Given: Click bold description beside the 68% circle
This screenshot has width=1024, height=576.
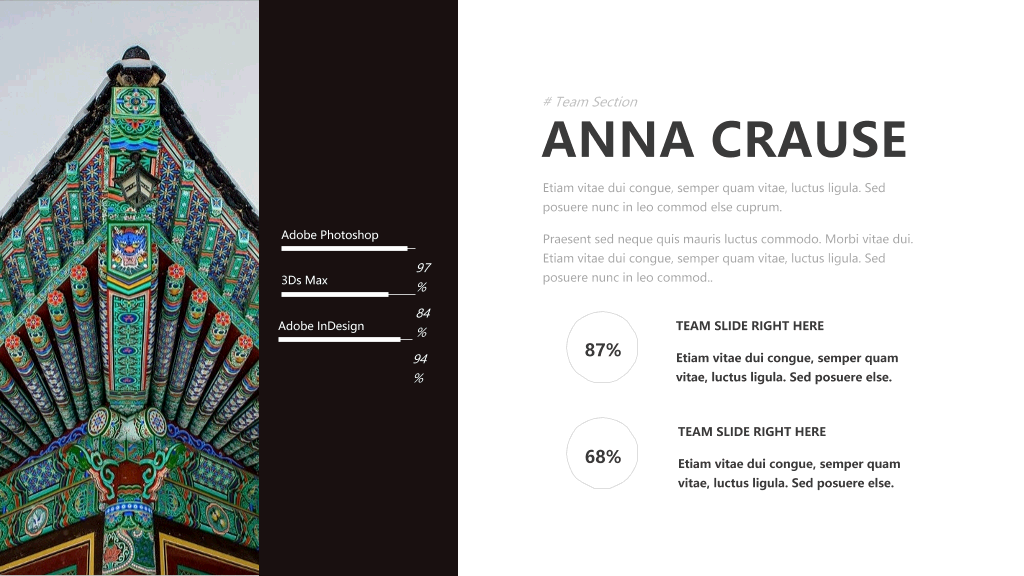Looking at the screenshot, I should tap(789, 473).
